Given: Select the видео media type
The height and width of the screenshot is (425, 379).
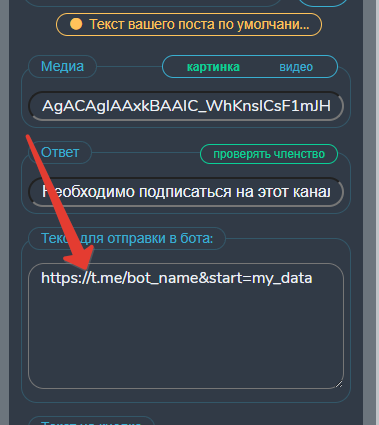Looking at the screenshot, I should click(296, 67).
